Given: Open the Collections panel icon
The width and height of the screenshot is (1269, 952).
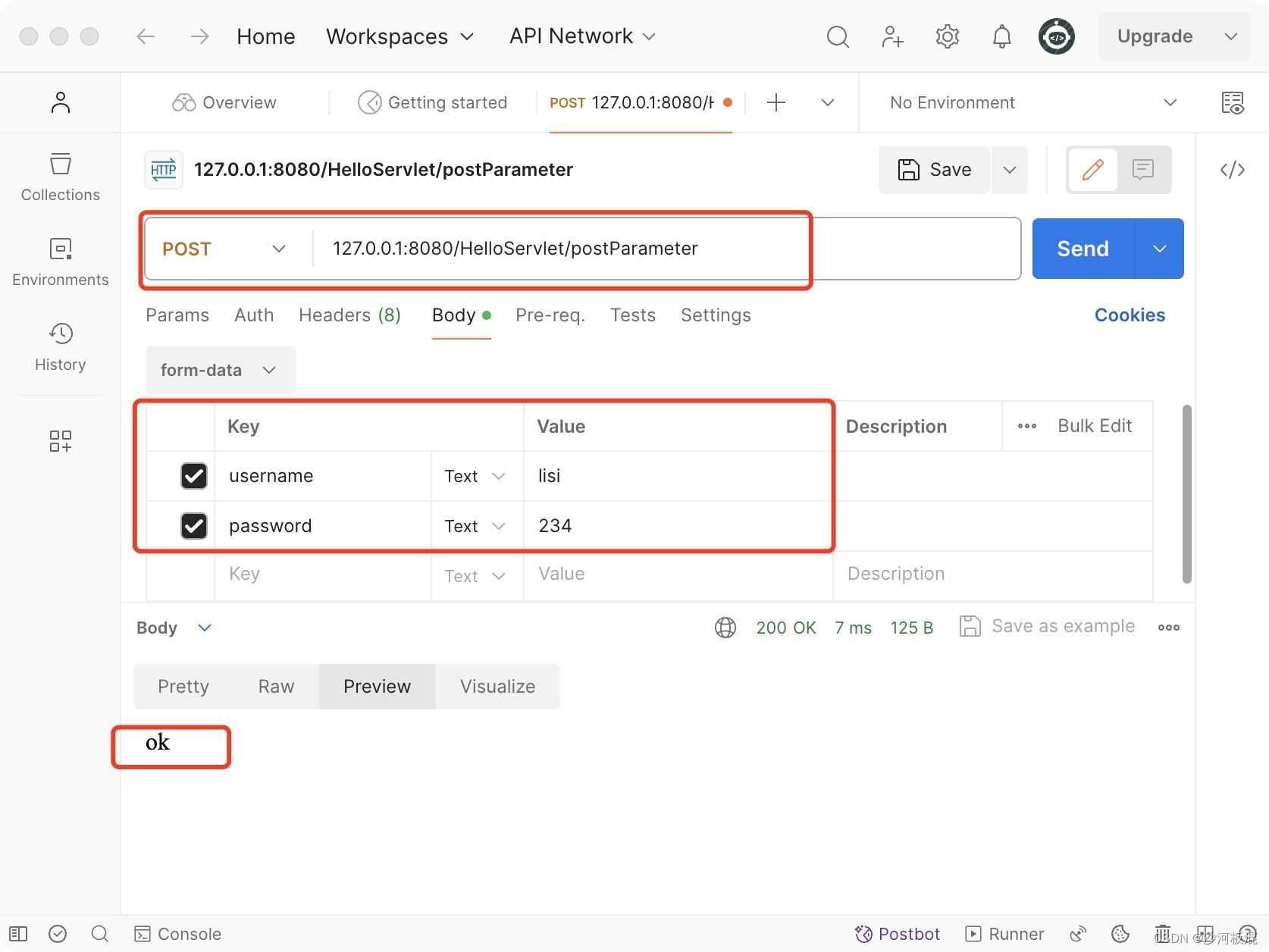Looking at the screenshot, I should pos(60,176).
